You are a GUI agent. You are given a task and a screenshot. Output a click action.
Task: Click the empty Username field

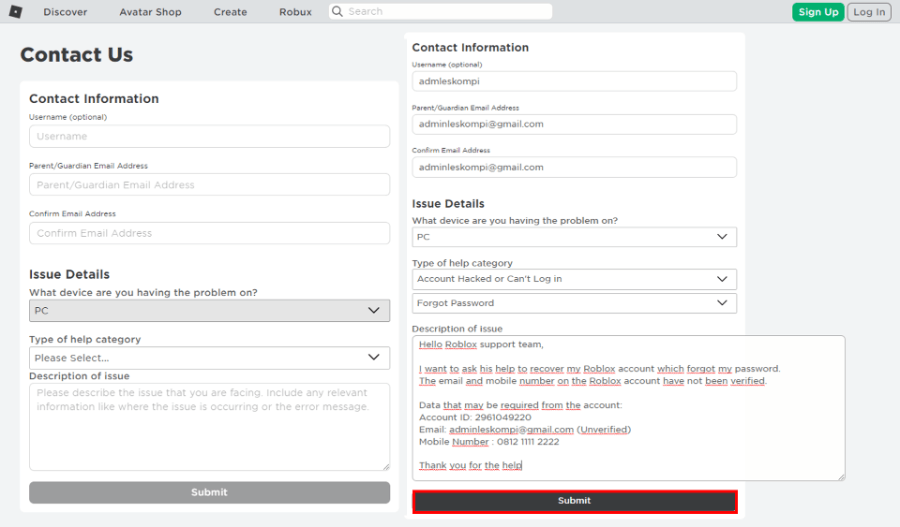point(210,137)
